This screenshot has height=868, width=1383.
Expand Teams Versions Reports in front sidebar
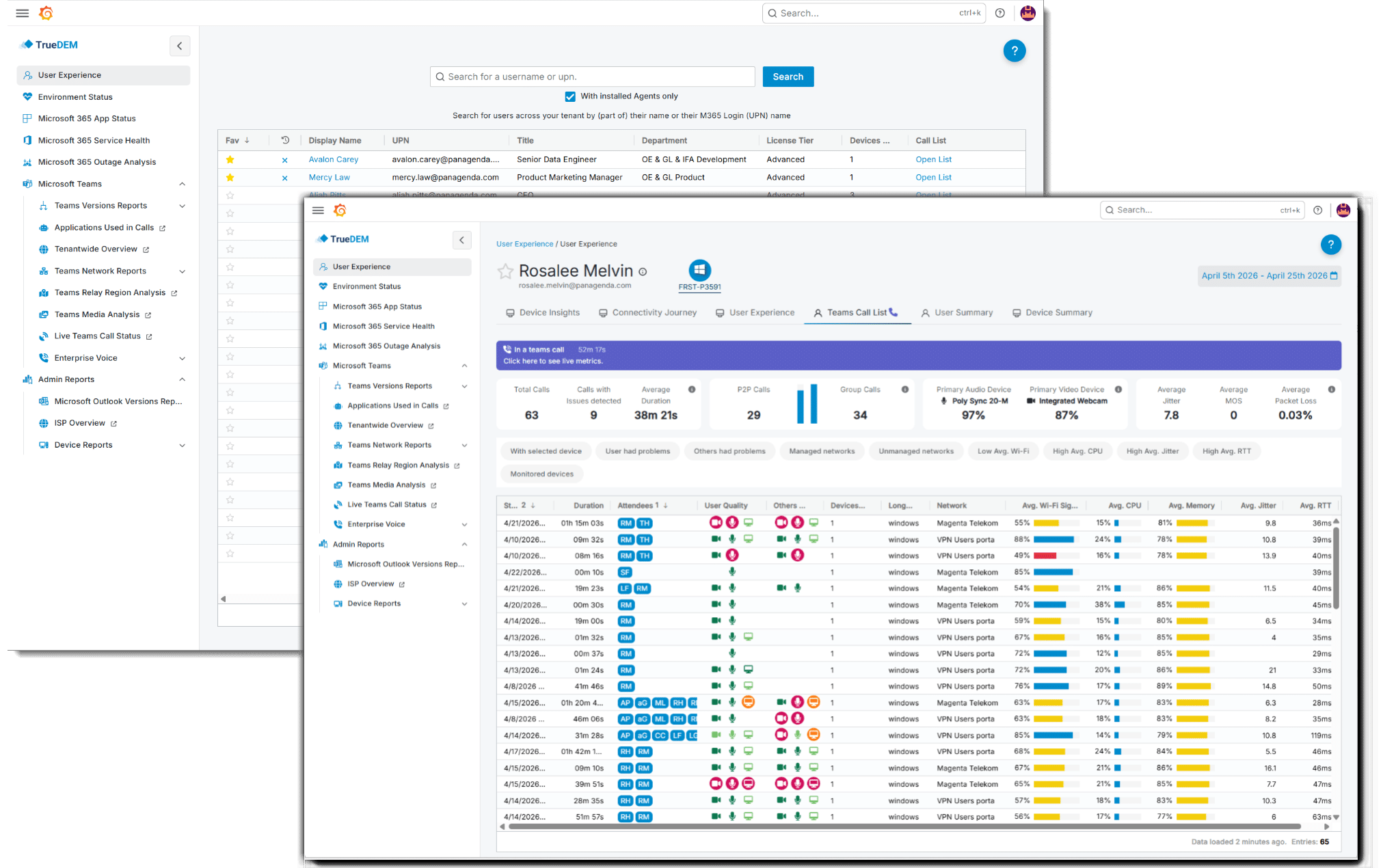tap(465, 386)
